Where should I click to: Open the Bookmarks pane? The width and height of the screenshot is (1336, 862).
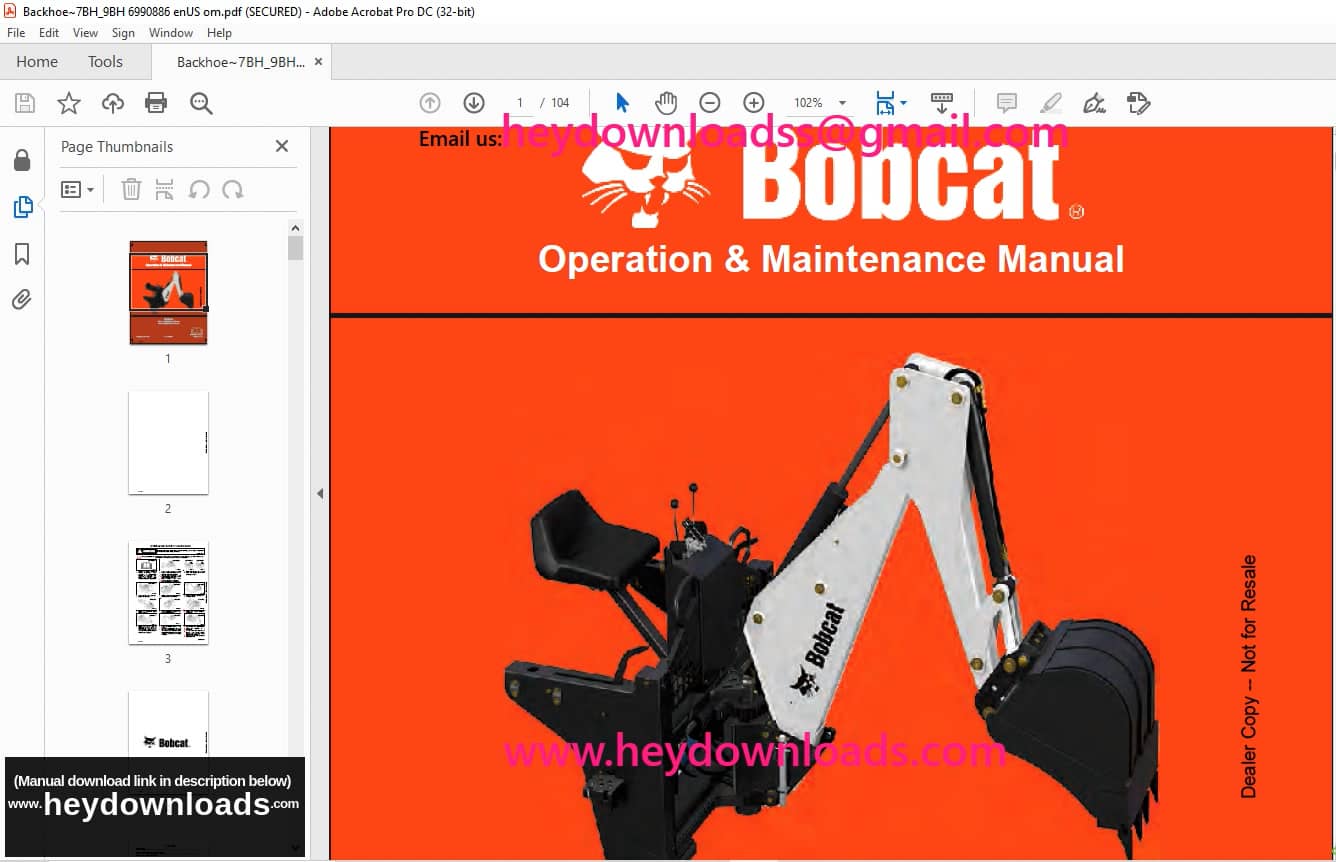pos(22,254)
